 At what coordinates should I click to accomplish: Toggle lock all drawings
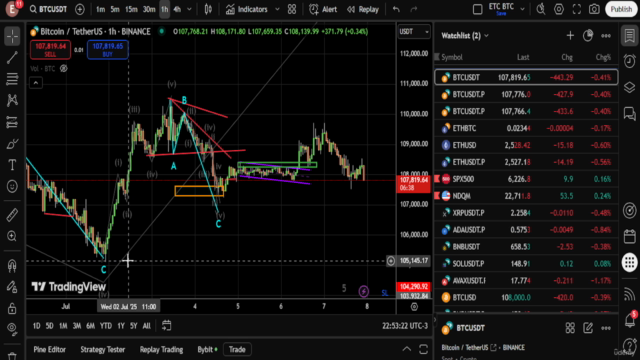pyautogui.click(x=12, y=308)
